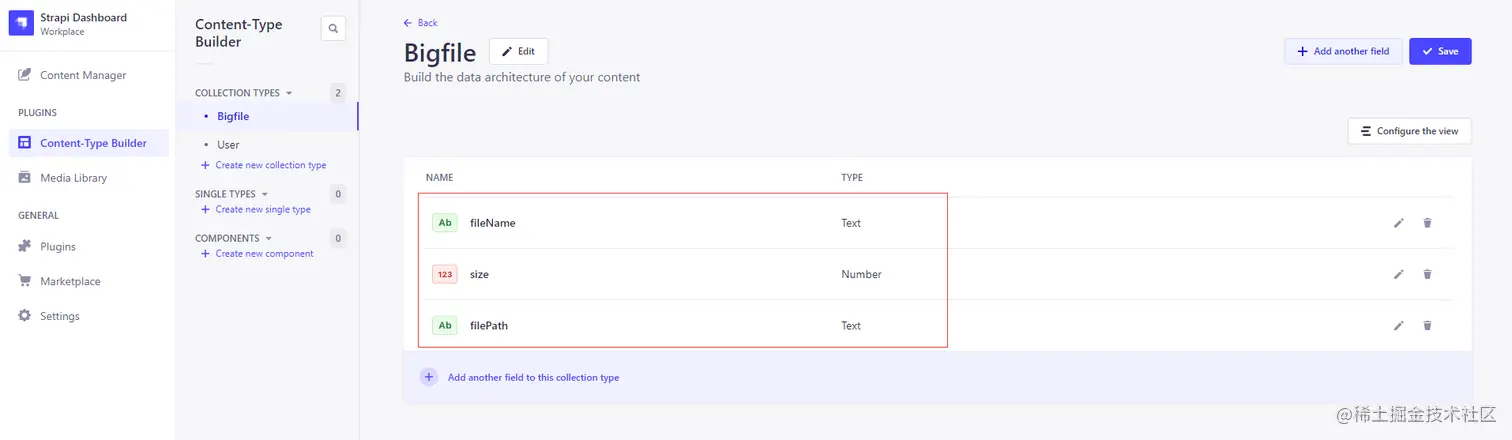Click the search icon in Content-Type Builder

(333, 29)
